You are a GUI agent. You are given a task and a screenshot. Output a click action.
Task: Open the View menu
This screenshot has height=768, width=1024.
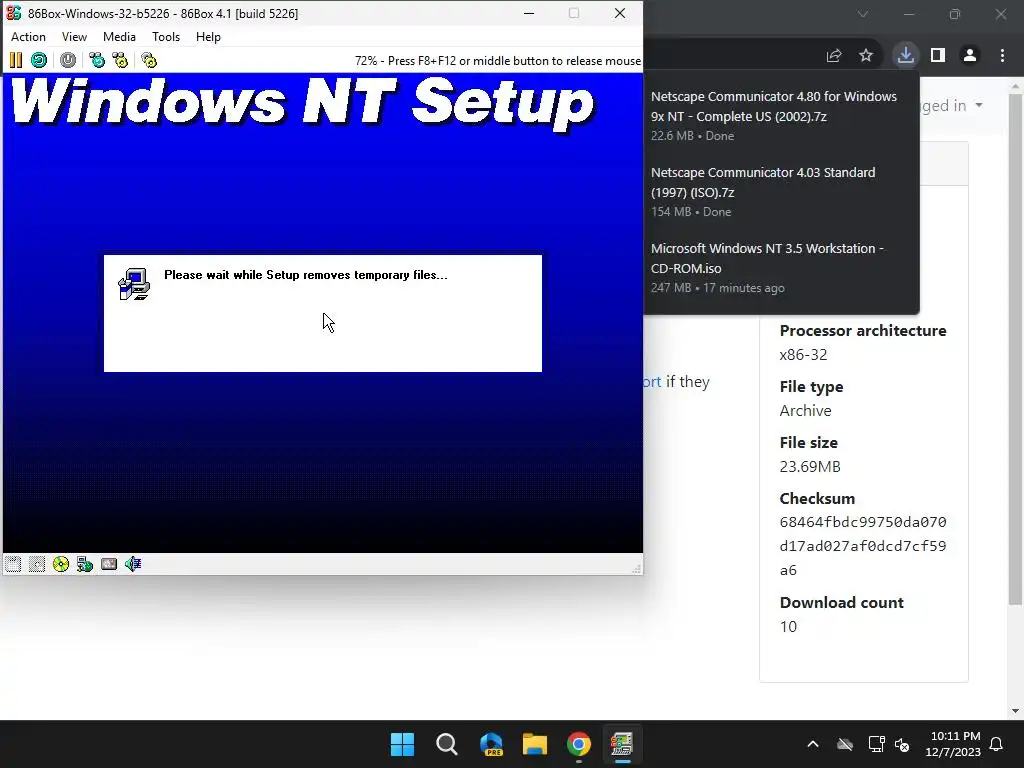tap(74, 37)
